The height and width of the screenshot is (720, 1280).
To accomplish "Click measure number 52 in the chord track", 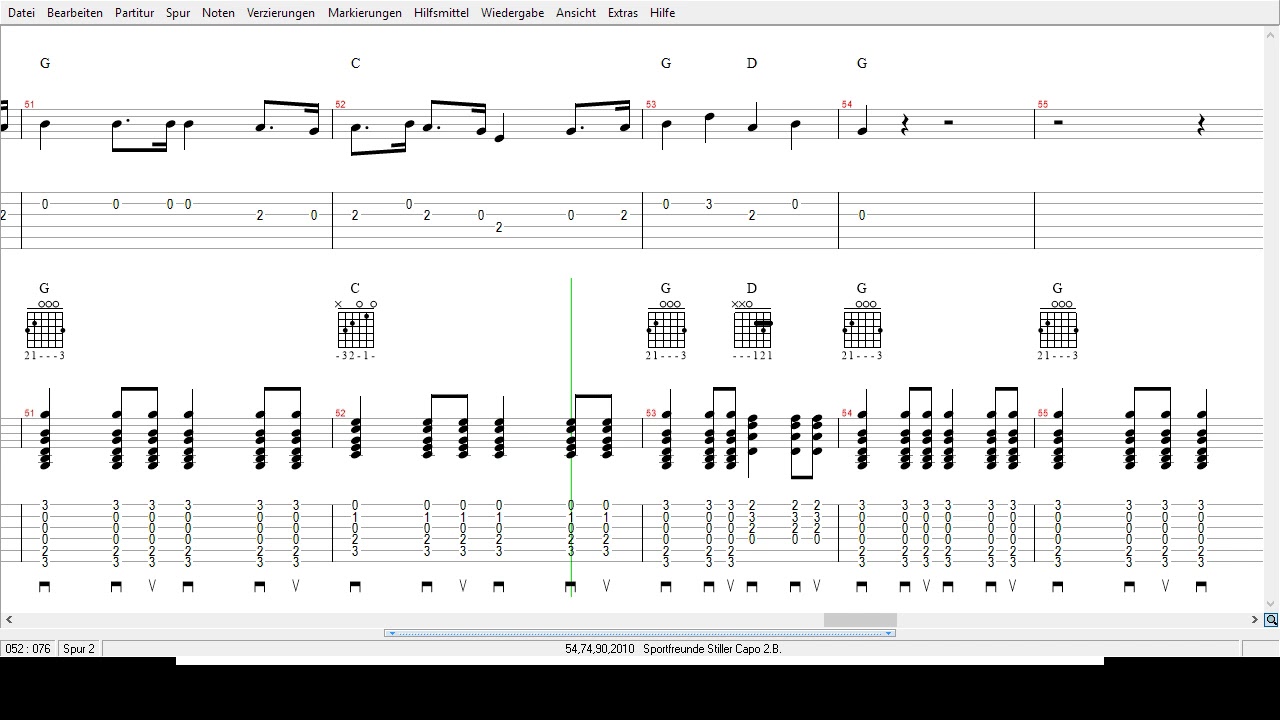I will pos(340,414).
